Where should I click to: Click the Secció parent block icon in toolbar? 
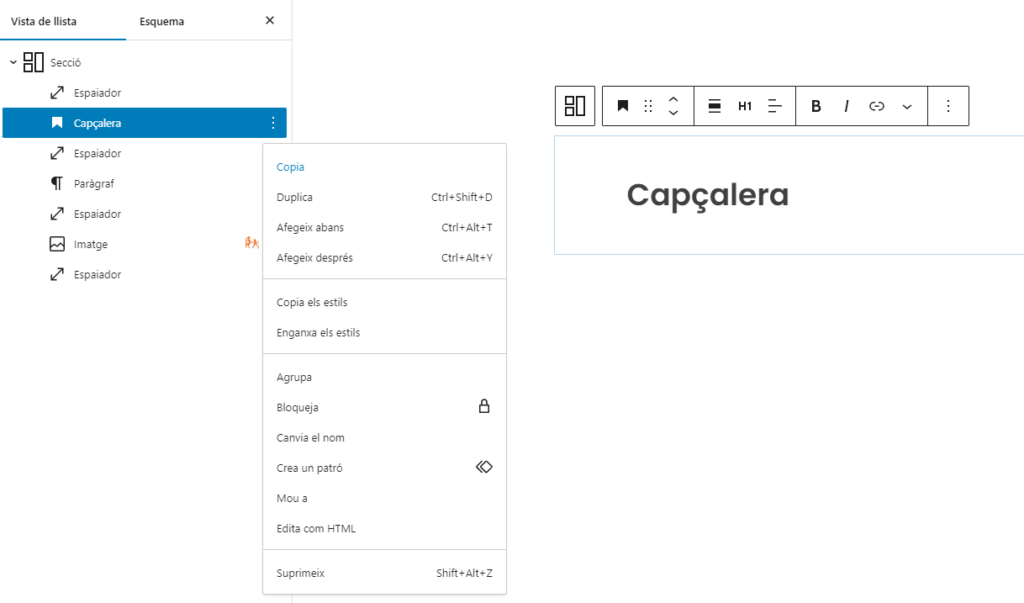point(575,106)
